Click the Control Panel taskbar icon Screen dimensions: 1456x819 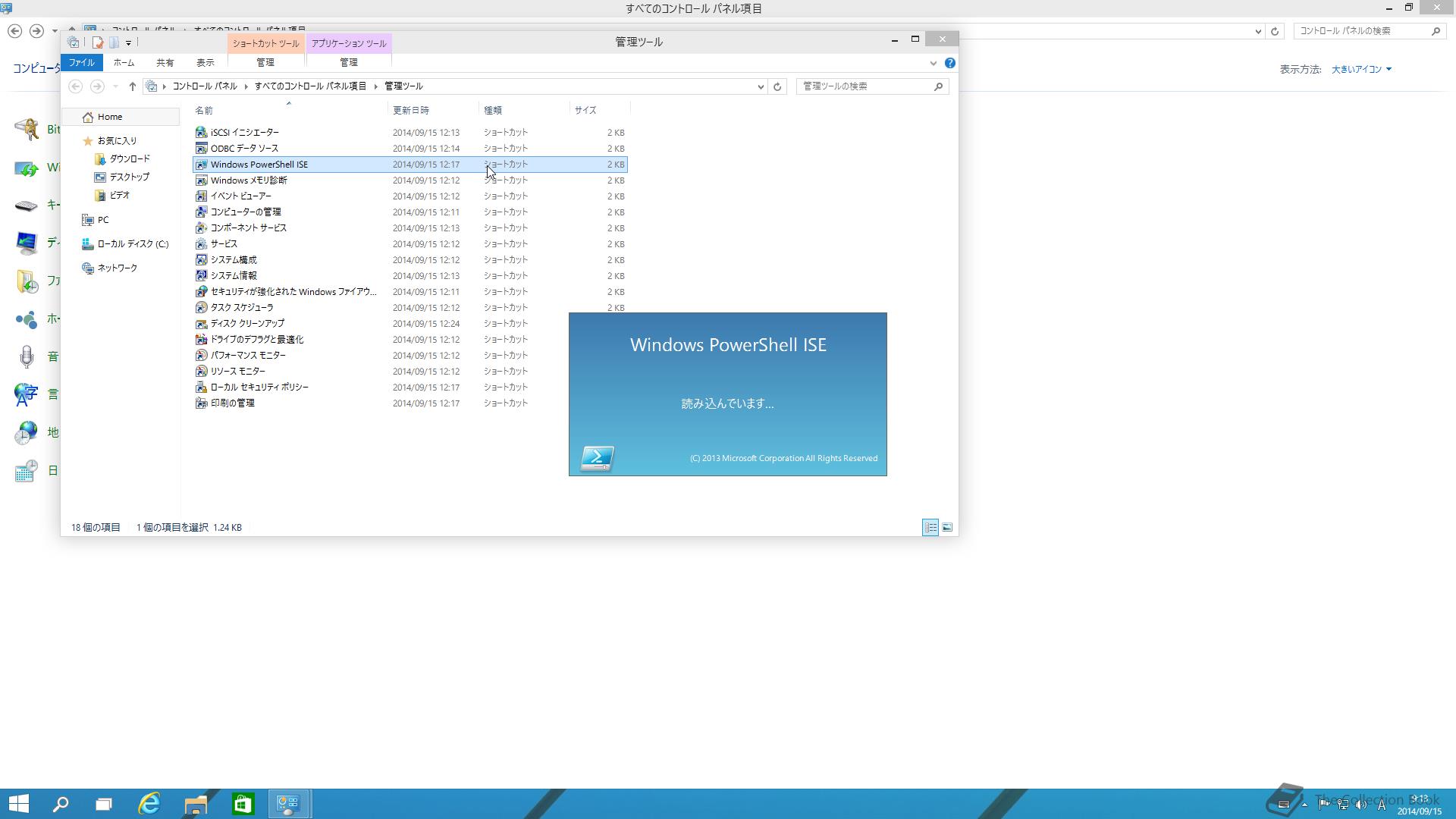coord(288,804)
